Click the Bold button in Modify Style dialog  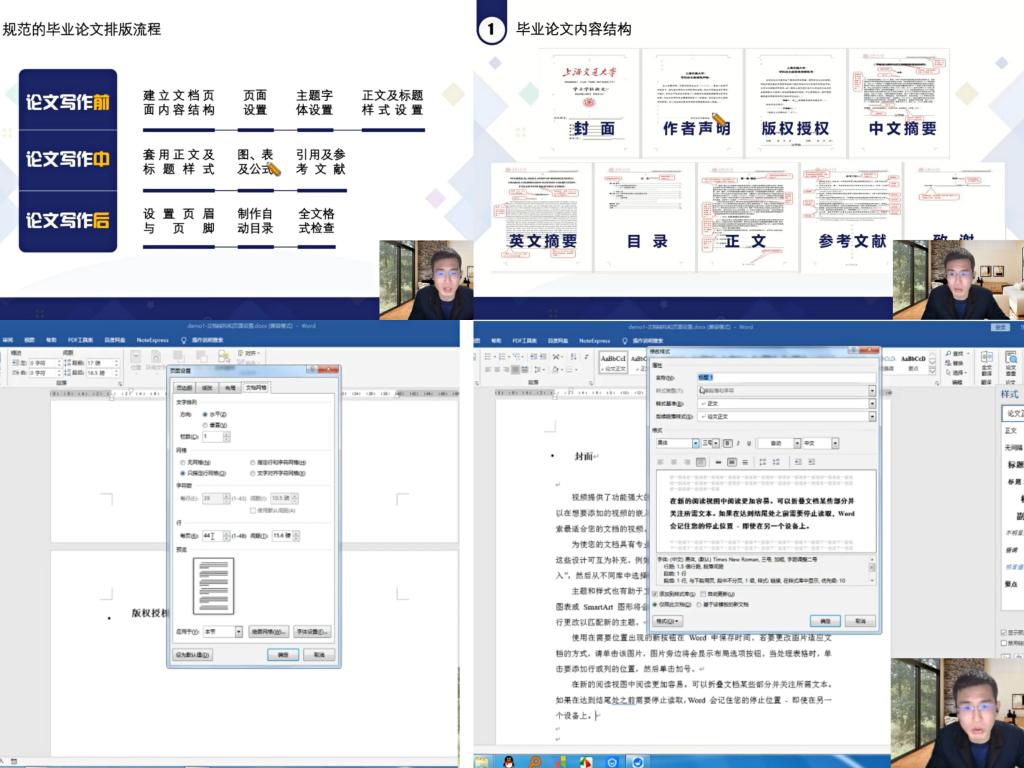(x=727, y=443)
